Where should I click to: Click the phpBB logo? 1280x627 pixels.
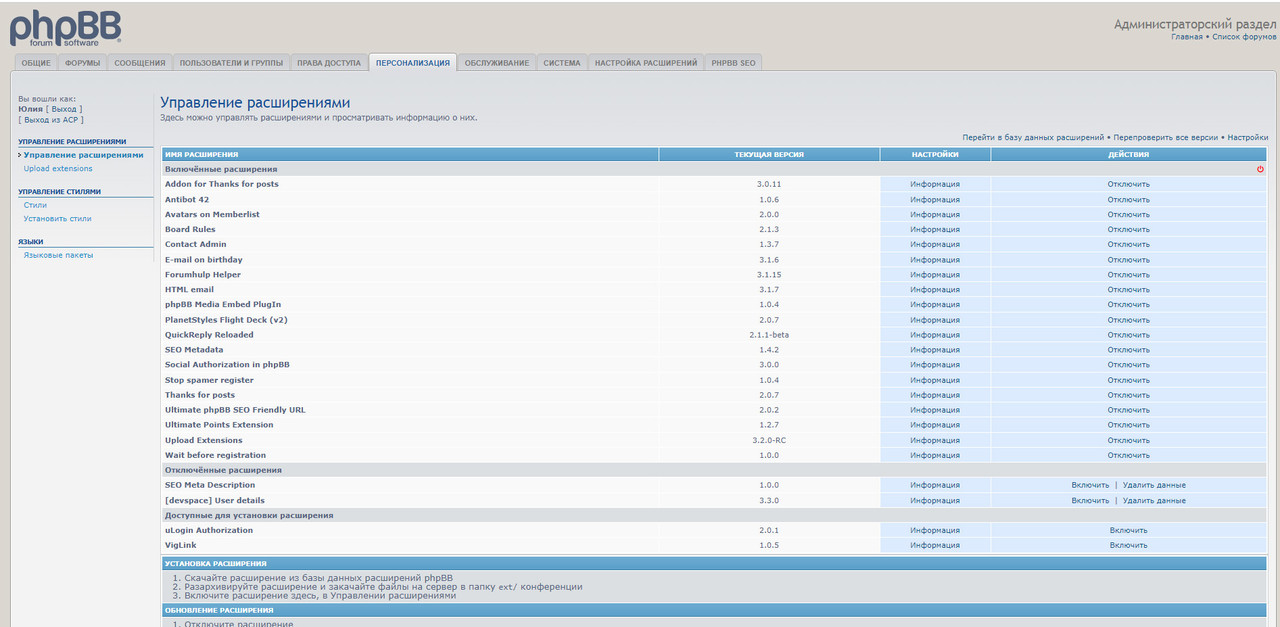(x=66, y=27)
